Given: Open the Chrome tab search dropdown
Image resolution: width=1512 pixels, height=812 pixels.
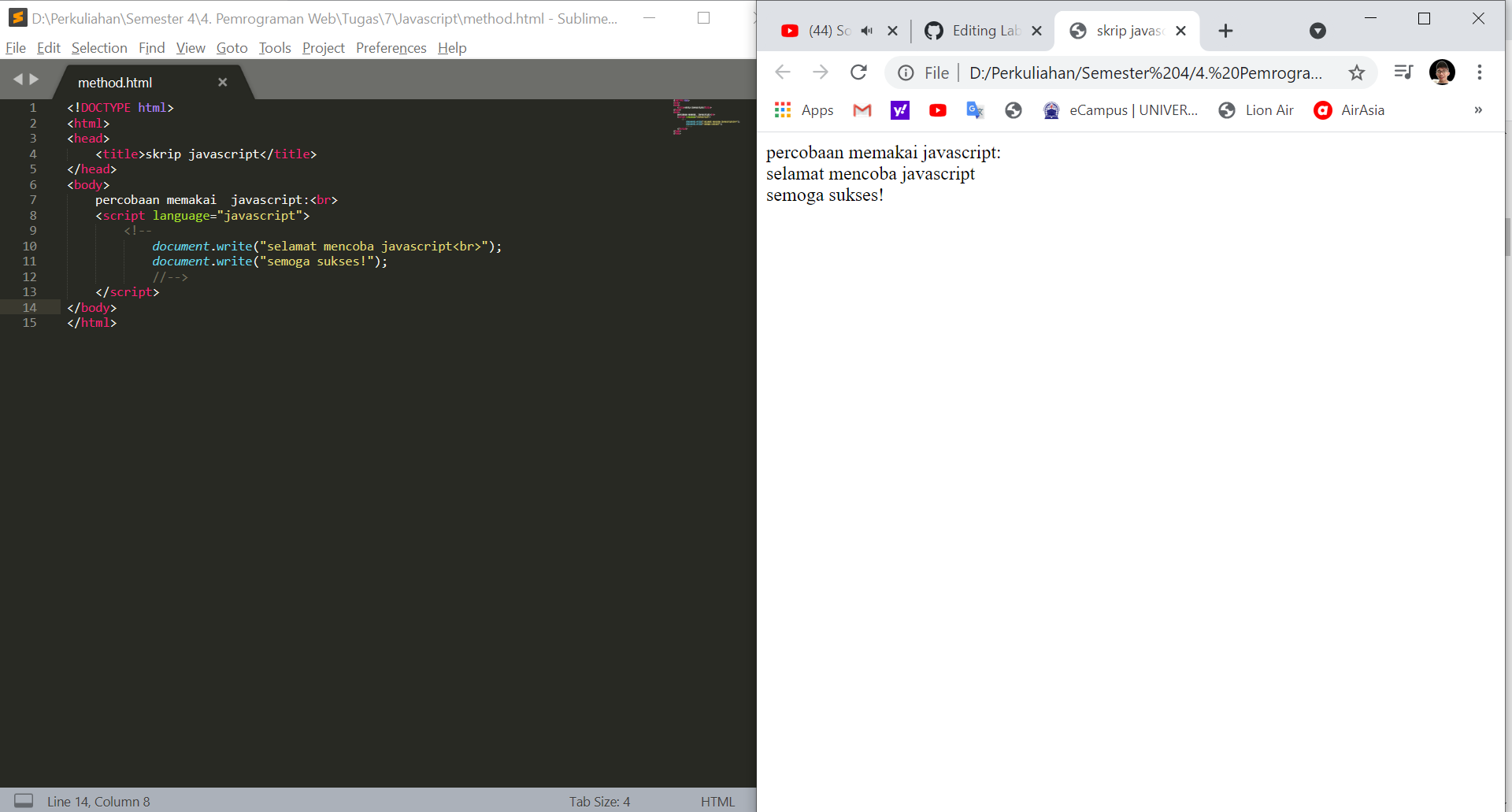Looking at the screenshot, I should (1317, 31).
